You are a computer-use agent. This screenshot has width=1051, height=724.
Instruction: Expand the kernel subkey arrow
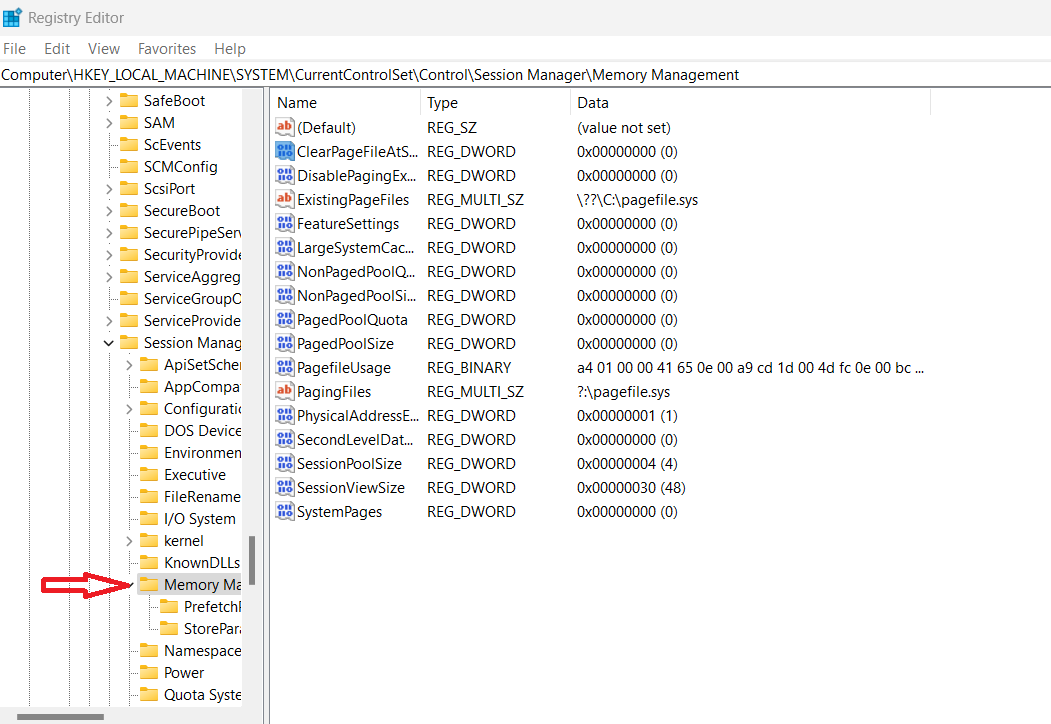(x=129, y=541)
